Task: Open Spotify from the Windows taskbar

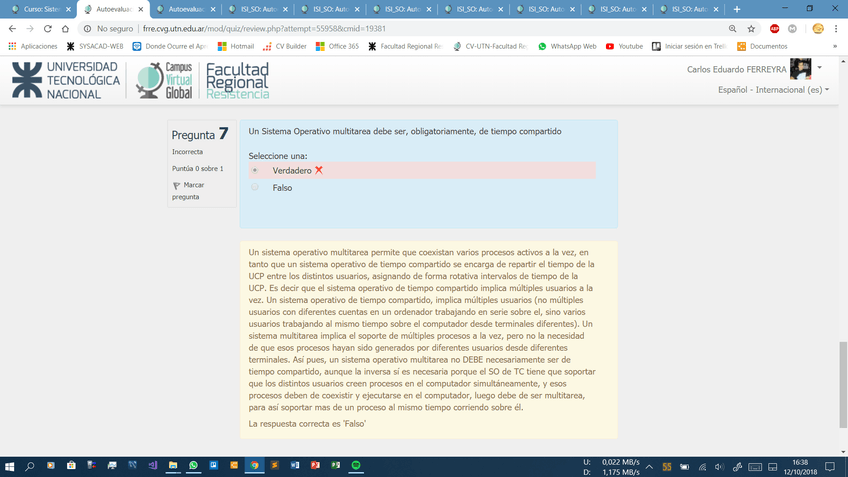Action: (x=357, y=466)
